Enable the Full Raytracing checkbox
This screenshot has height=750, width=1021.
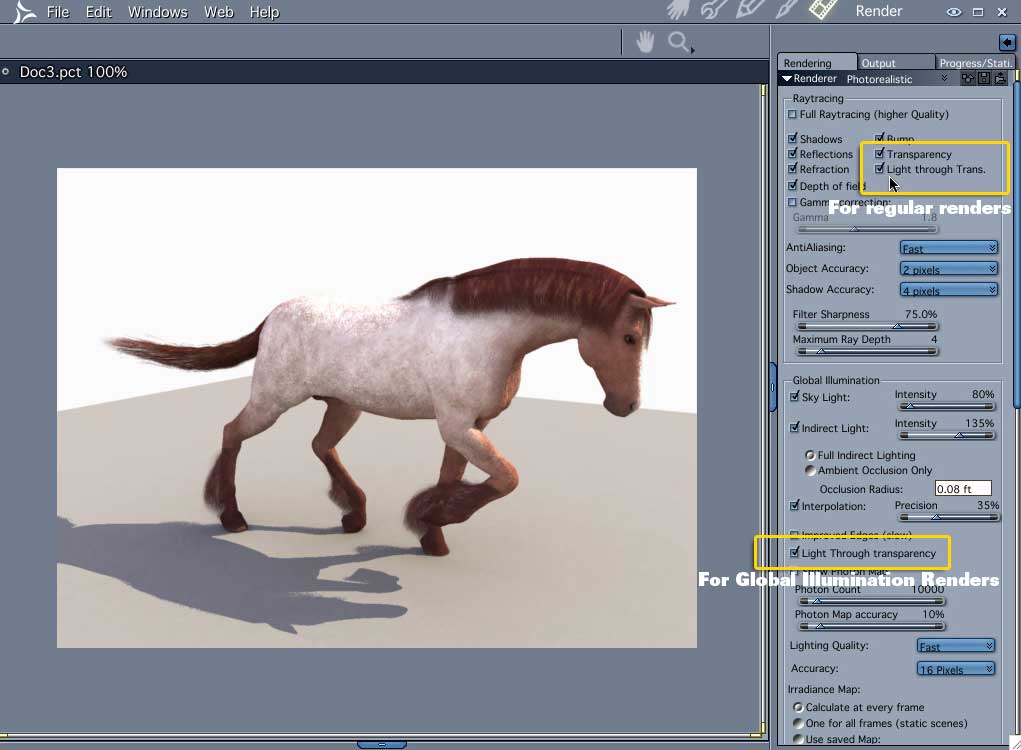point(792,115)
